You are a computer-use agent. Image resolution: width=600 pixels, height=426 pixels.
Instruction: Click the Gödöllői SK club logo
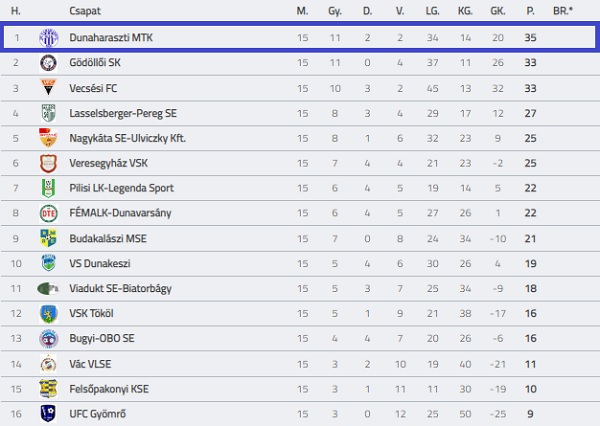48,63
